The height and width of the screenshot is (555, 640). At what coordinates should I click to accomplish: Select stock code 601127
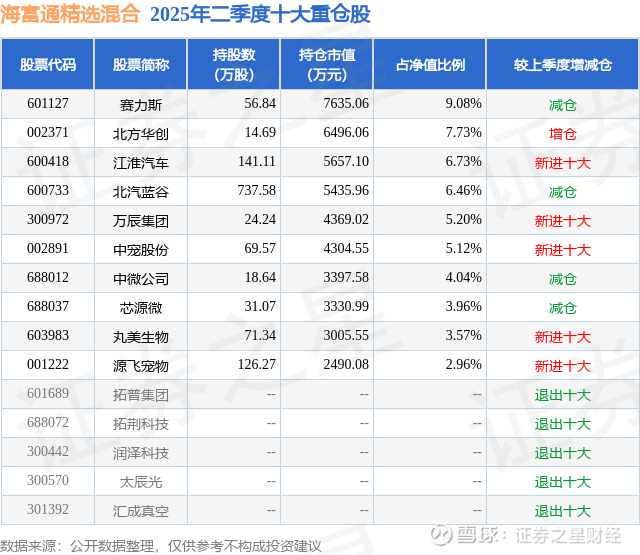48,104
